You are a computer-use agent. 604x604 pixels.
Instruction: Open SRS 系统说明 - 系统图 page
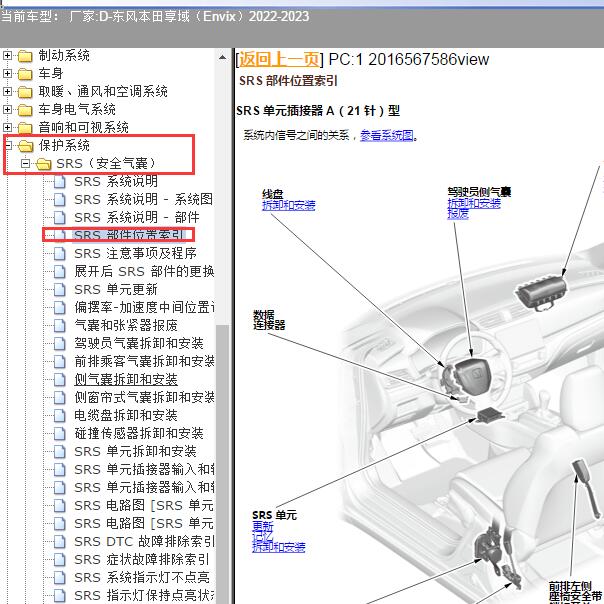tap(143, 200)
